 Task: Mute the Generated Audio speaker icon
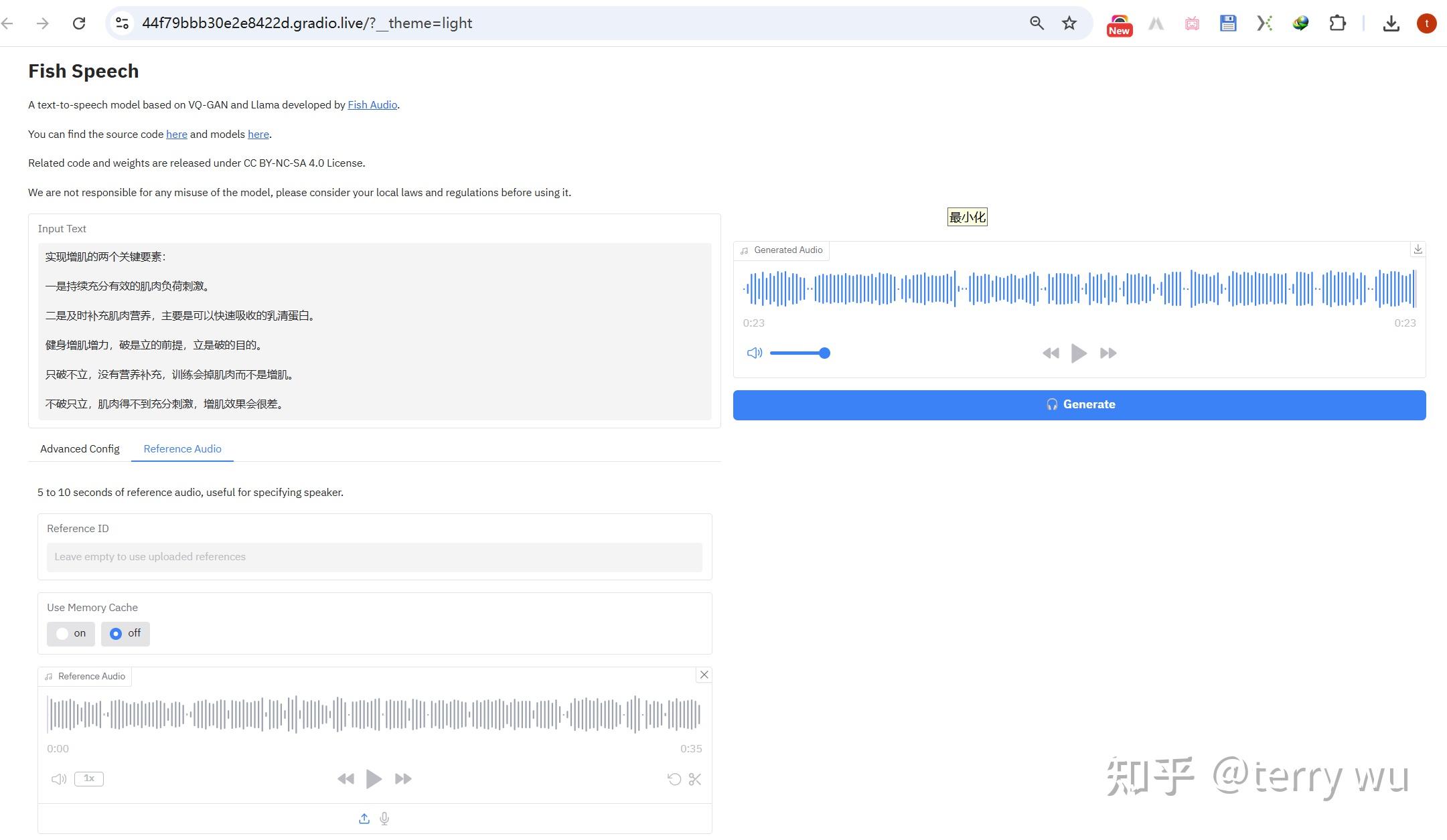coord(754,353)
